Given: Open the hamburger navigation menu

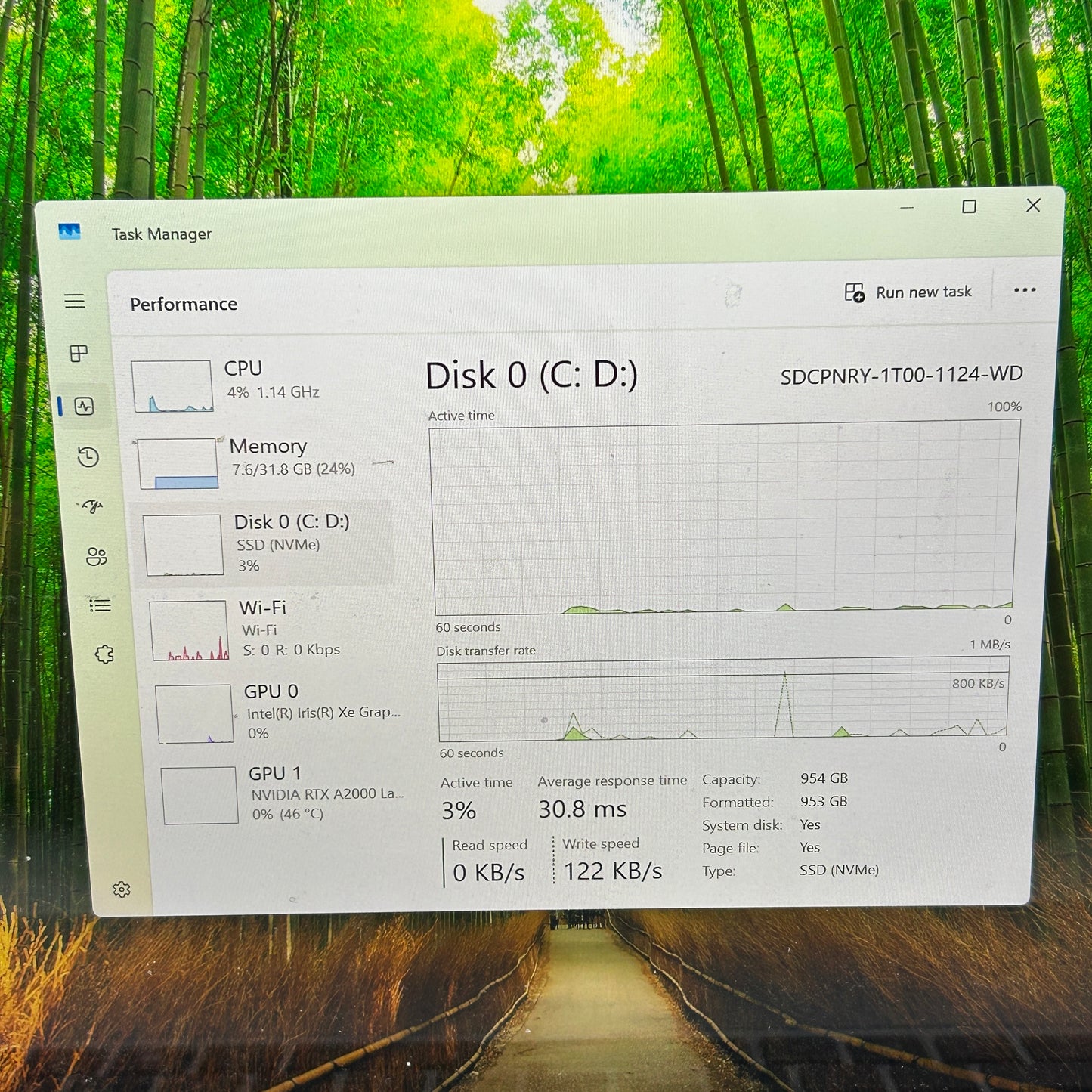Looking at the screenshot, I should click(x=74, y=302).
